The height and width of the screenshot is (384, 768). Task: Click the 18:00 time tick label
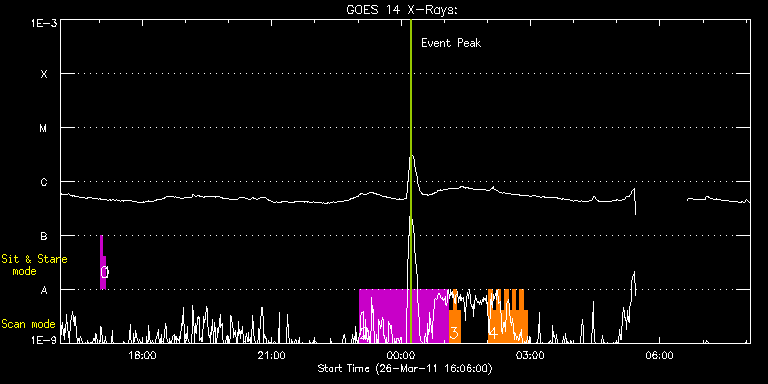(x=143, y=355)
